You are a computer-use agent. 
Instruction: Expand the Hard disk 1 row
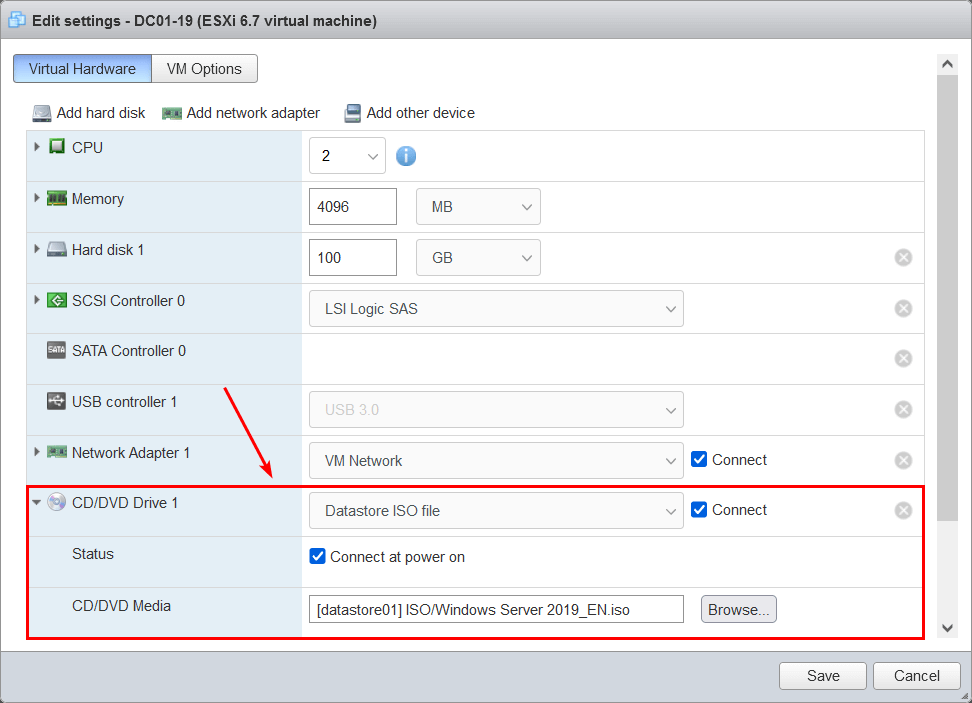pos(37,249)
